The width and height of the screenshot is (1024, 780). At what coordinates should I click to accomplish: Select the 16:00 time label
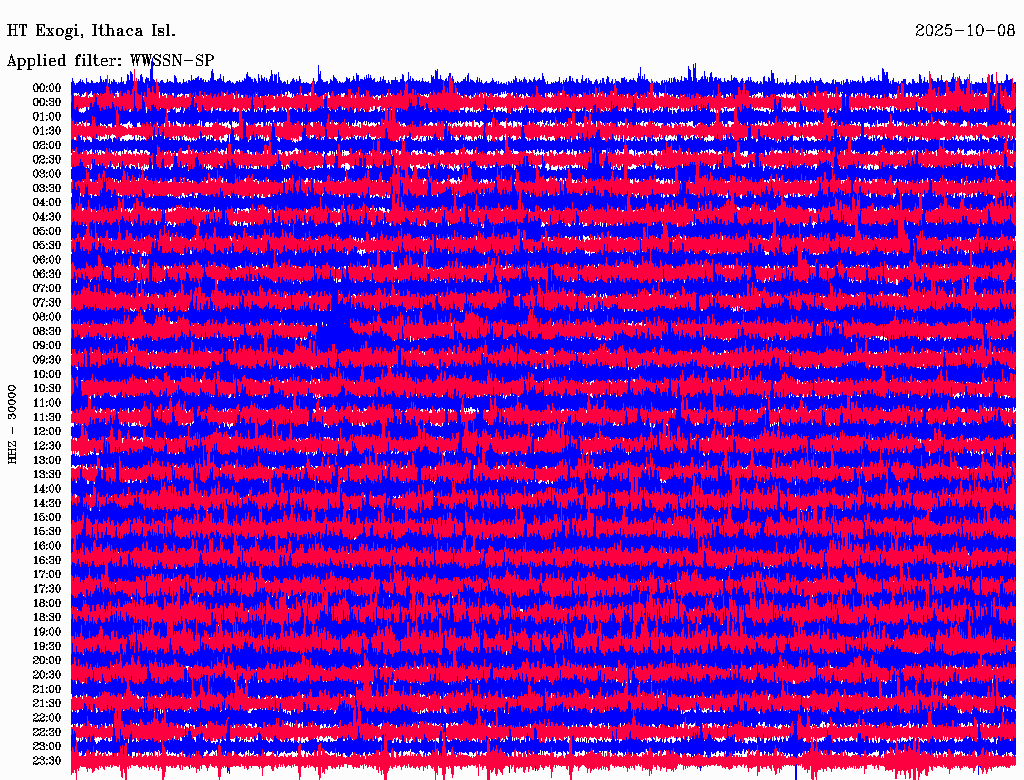pos(47,546)
